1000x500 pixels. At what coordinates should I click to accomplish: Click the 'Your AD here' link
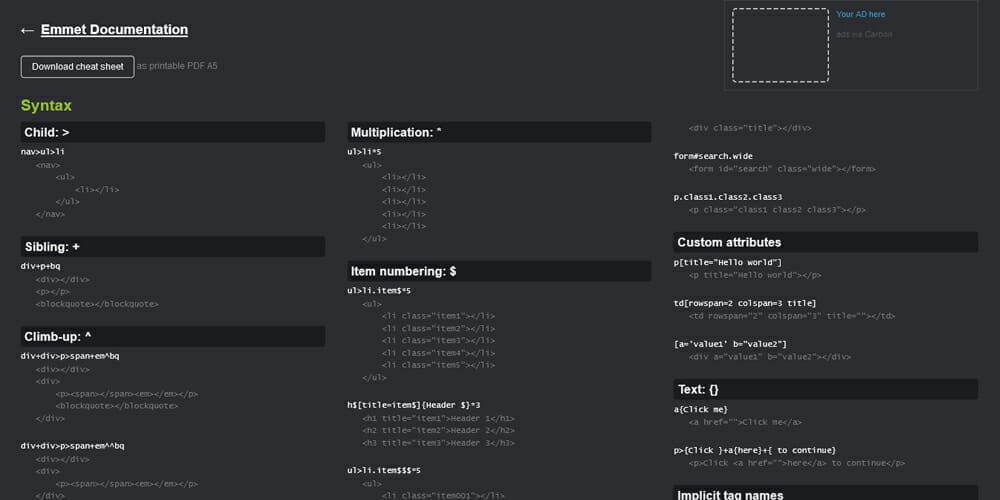coord(860,14)
